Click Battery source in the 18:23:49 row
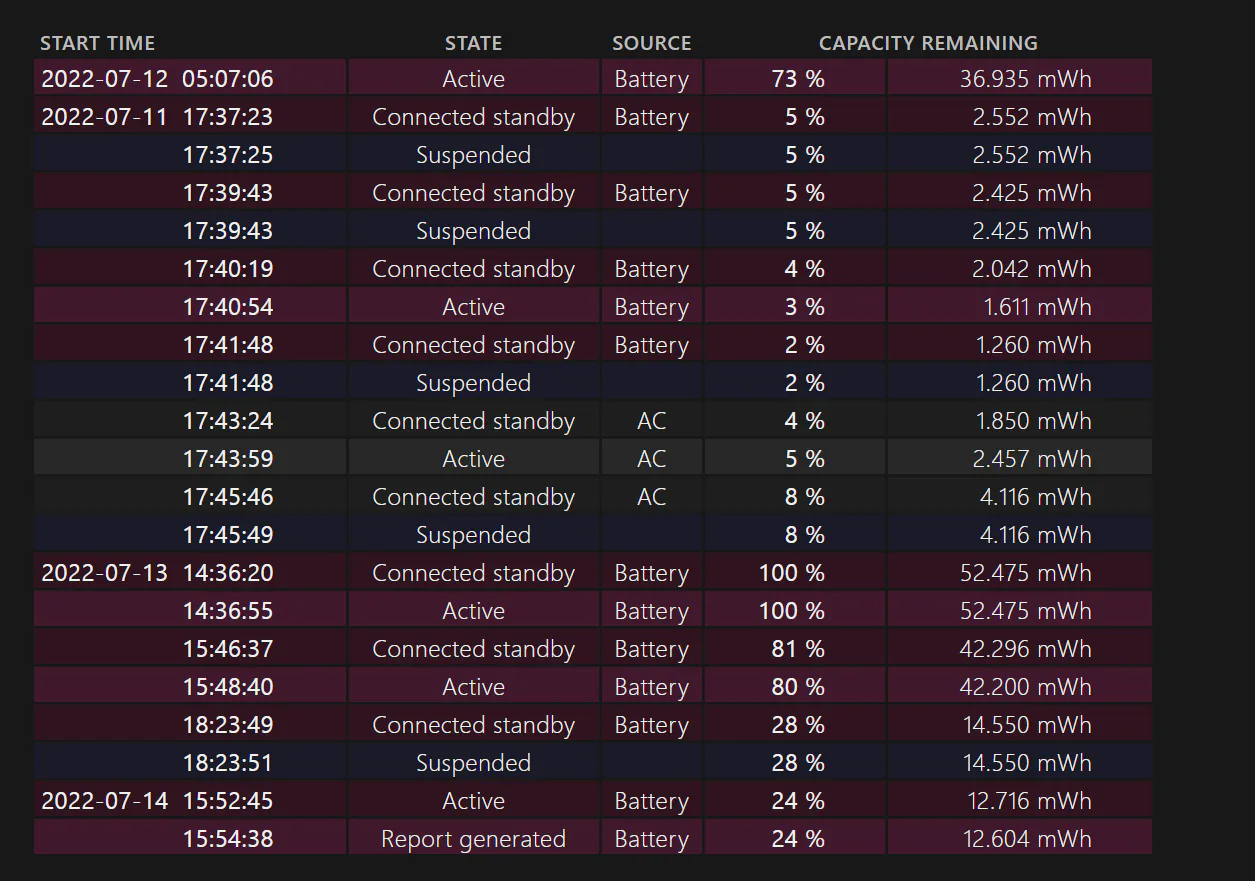 pyautogui.click(x=651, y=725)
